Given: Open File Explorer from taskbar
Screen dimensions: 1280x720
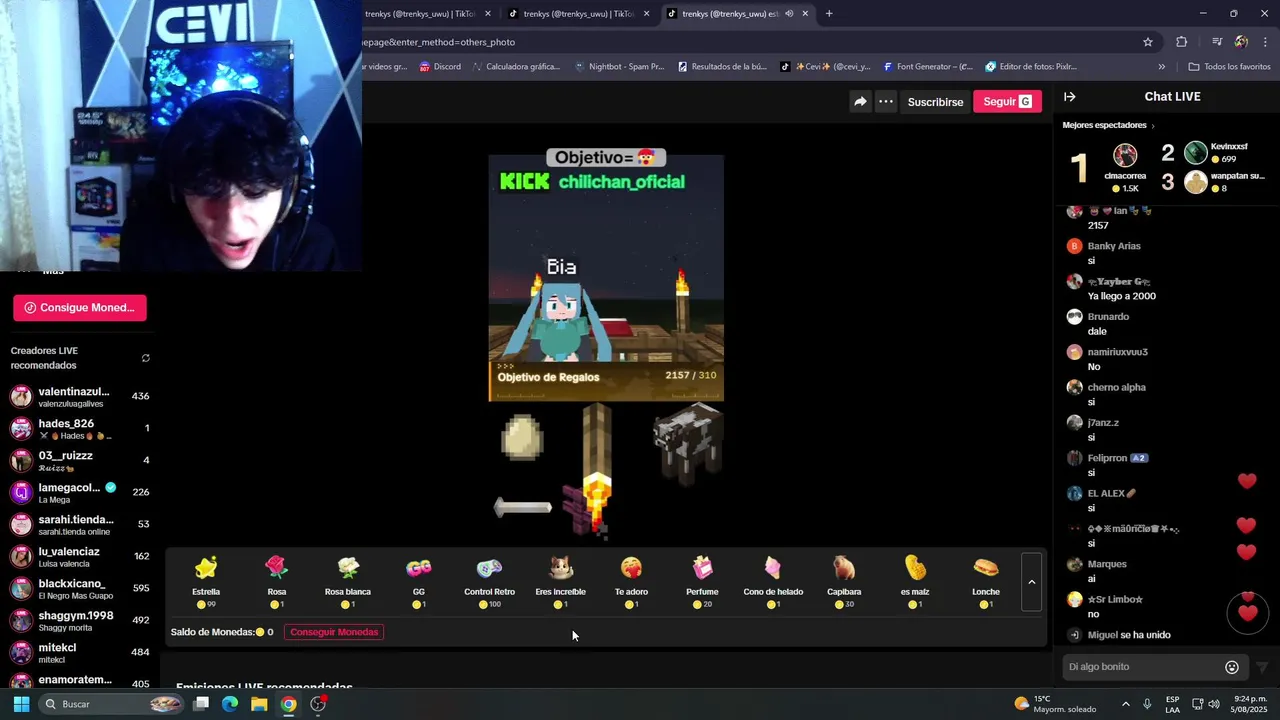Looking at the screenshot, I should click(x=259, y=704).
